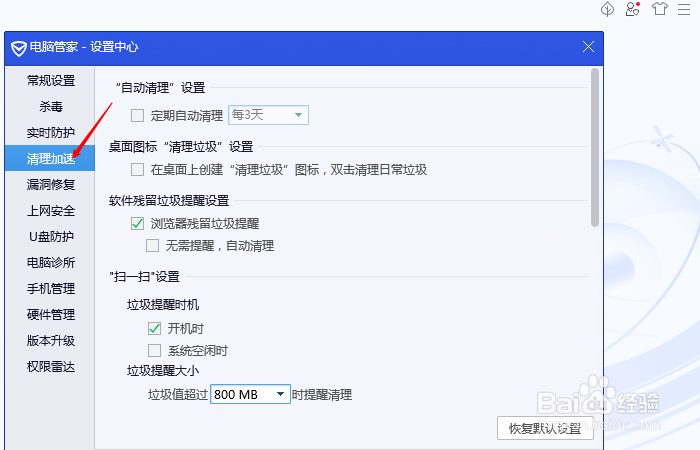Select 上网安全 in sidebar
This screenshot has width=700, height=450.
click(51, 211)
